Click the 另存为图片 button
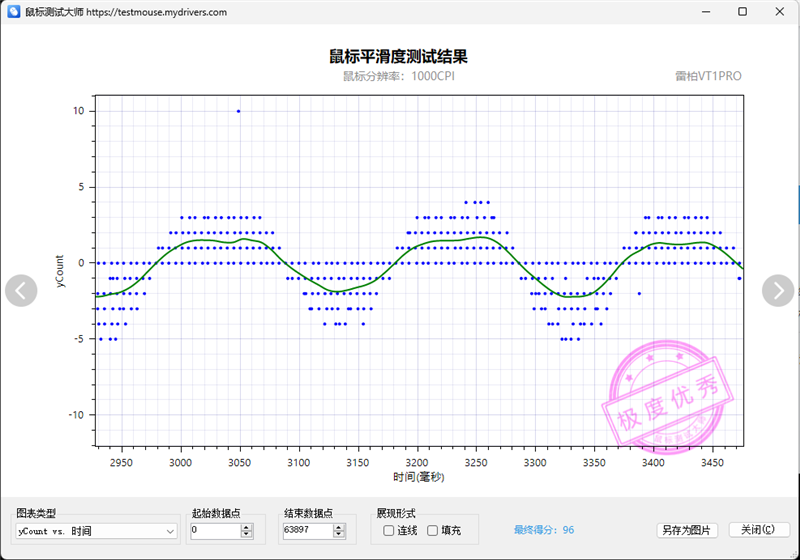The width and height of the screenshot is (800, 560). (687, 530)
